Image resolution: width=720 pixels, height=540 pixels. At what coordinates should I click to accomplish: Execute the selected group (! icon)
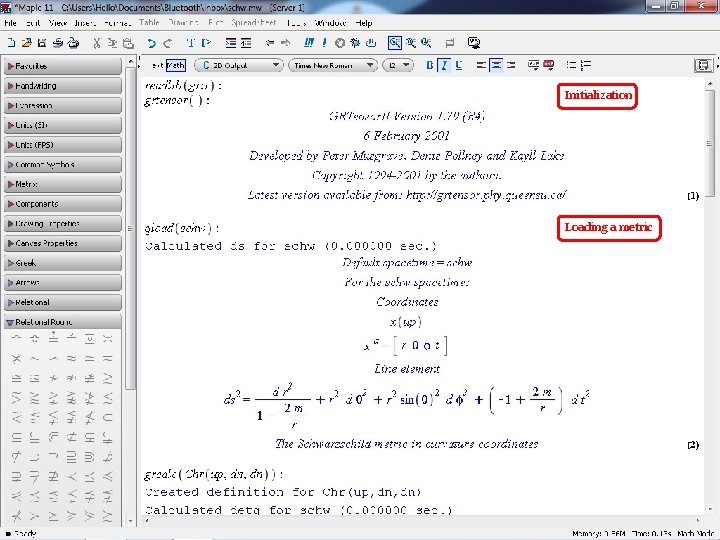point(324,43)
